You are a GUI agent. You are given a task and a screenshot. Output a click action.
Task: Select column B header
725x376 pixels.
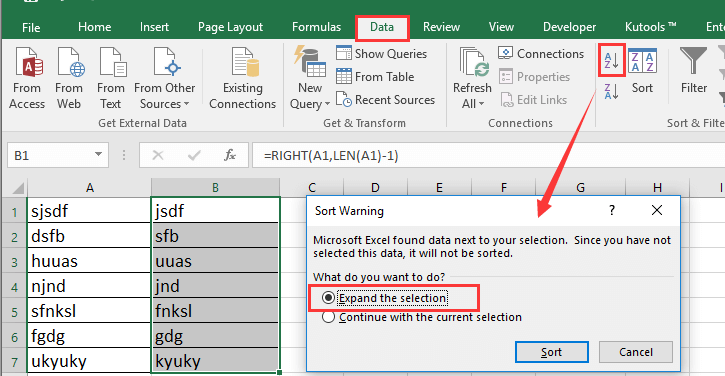[215, 188]
